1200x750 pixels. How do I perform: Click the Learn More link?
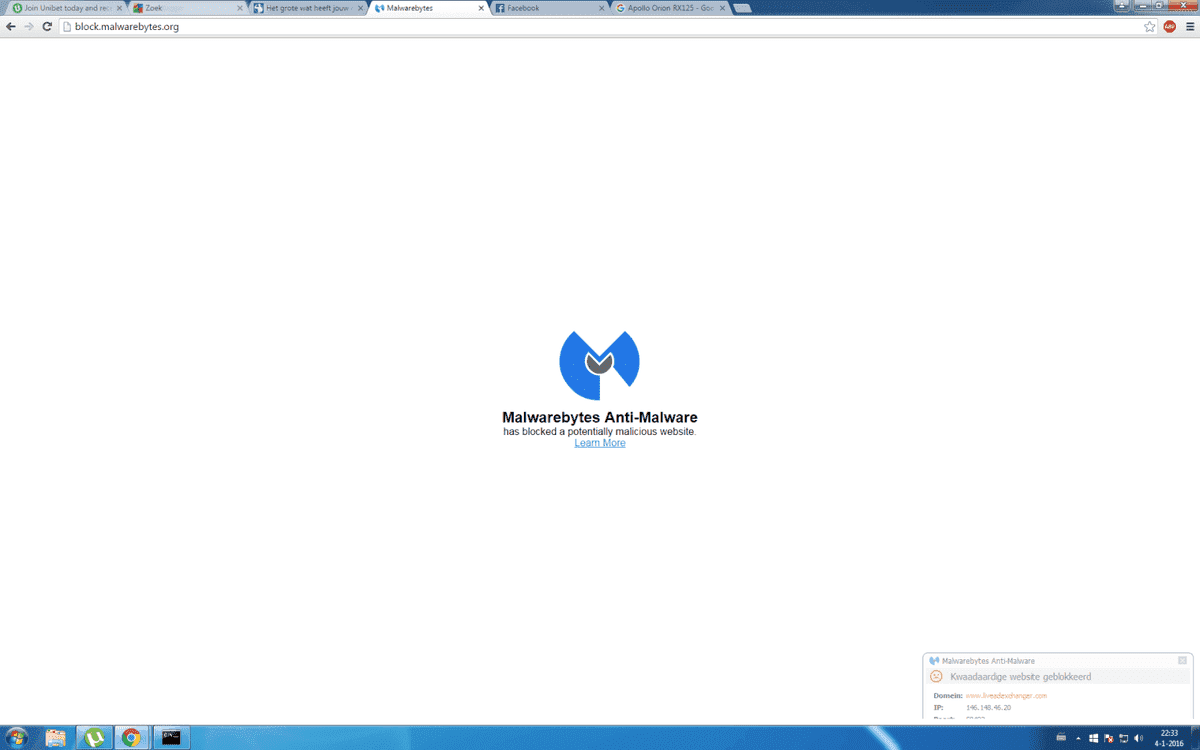click(x=600, y=443)
